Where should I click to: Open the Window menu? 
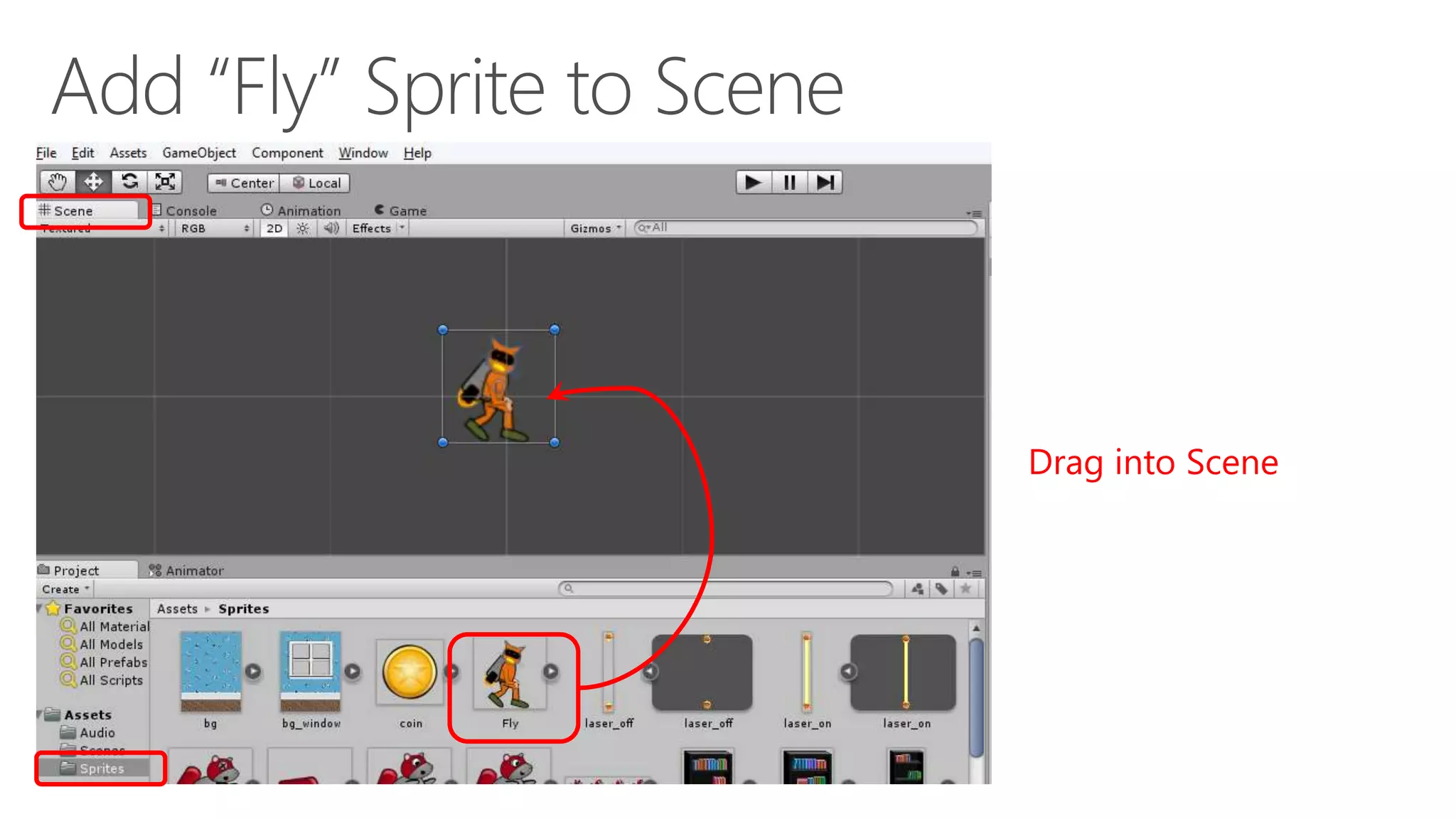pos(363,153)
